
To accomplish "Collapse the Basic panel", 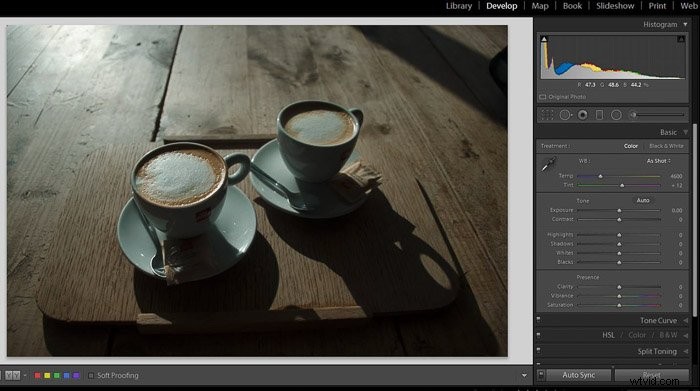I will click(685, 133).
